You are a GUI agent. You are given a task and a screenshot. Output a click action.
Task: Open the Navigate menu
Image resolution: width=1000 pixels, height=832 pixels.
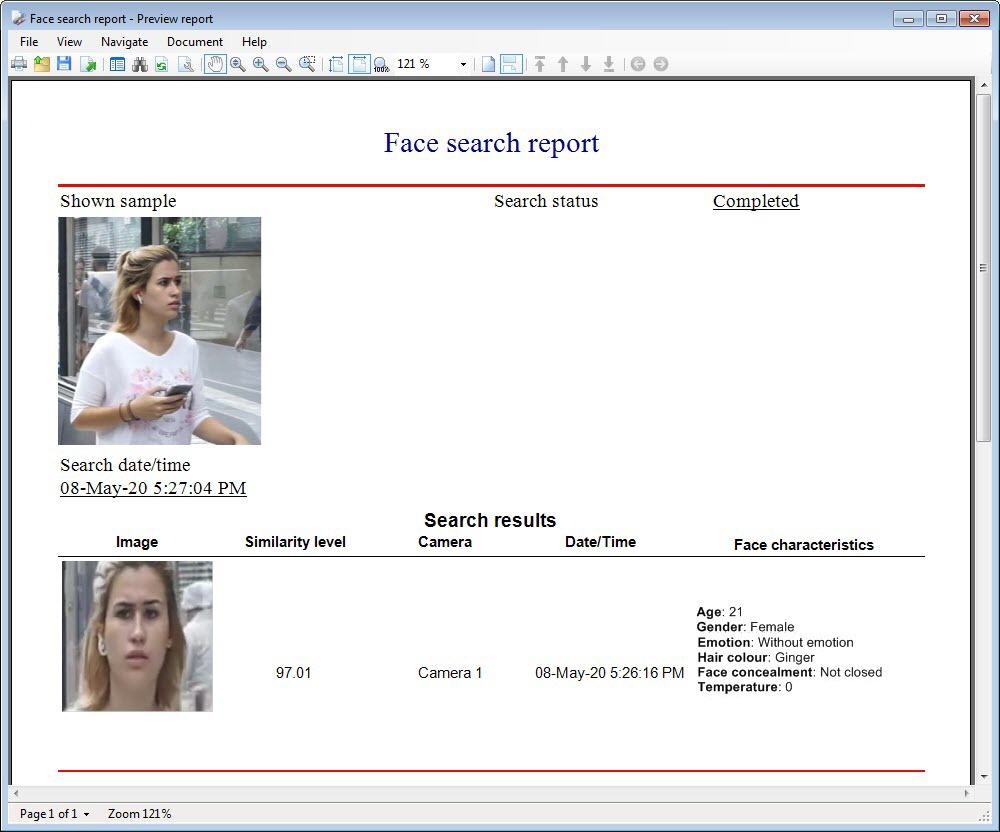click(124, 42)
